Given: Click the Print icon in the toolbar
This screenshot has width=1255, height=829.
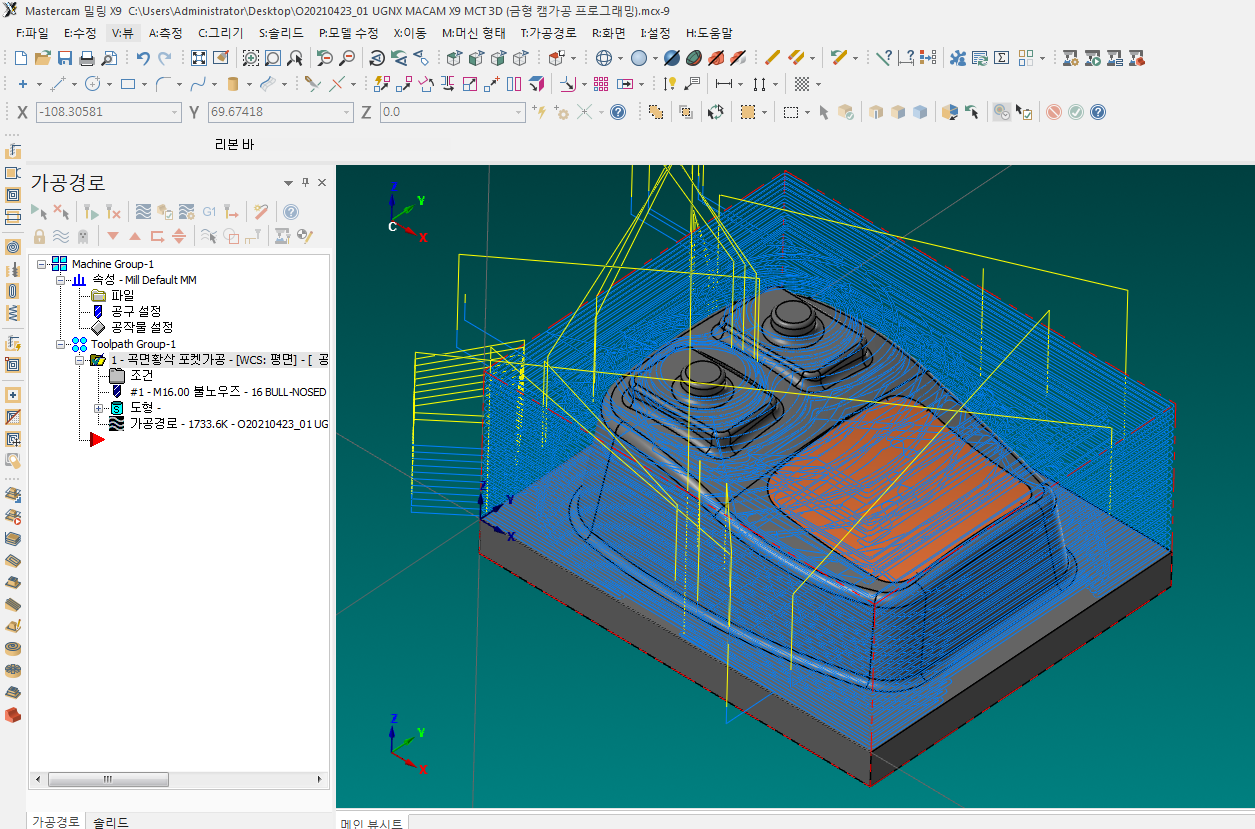Looking at the screenshot, I should tap(86, 58).
